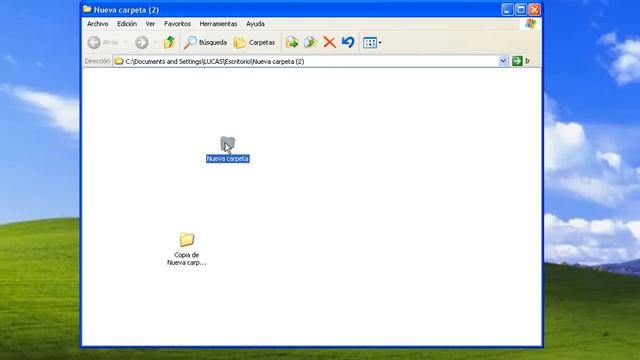
Task: Open the Archivo menu
Action: (x=98, y=24)
